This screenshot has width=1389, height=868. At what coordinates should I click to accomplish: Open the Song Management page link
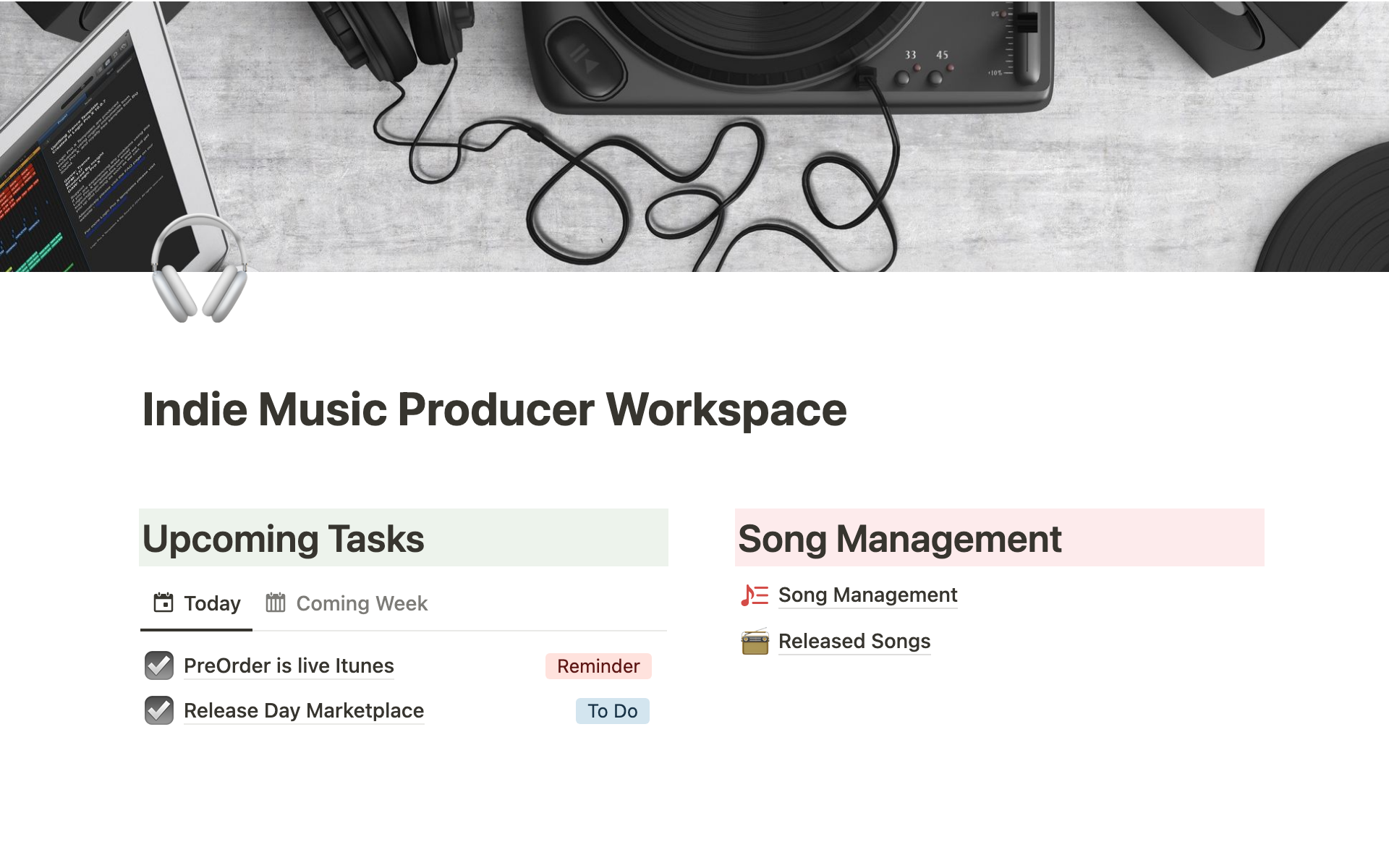(x=867, y=595)
